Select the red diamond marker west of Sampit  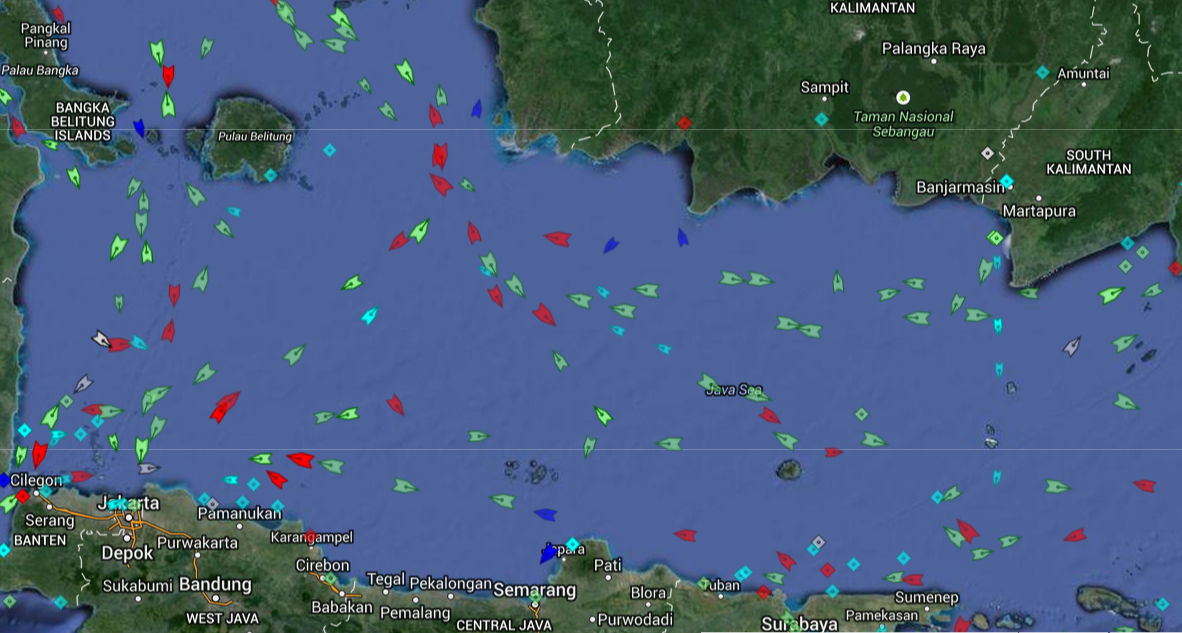point(684,123)
